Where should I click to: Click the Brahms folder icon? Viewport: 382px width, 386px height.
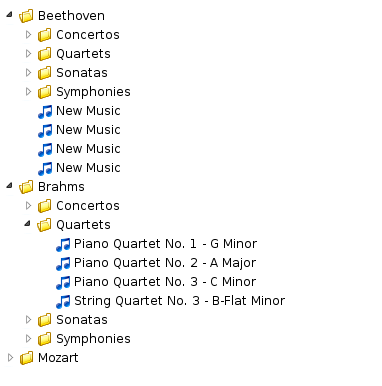pos(26,187)
